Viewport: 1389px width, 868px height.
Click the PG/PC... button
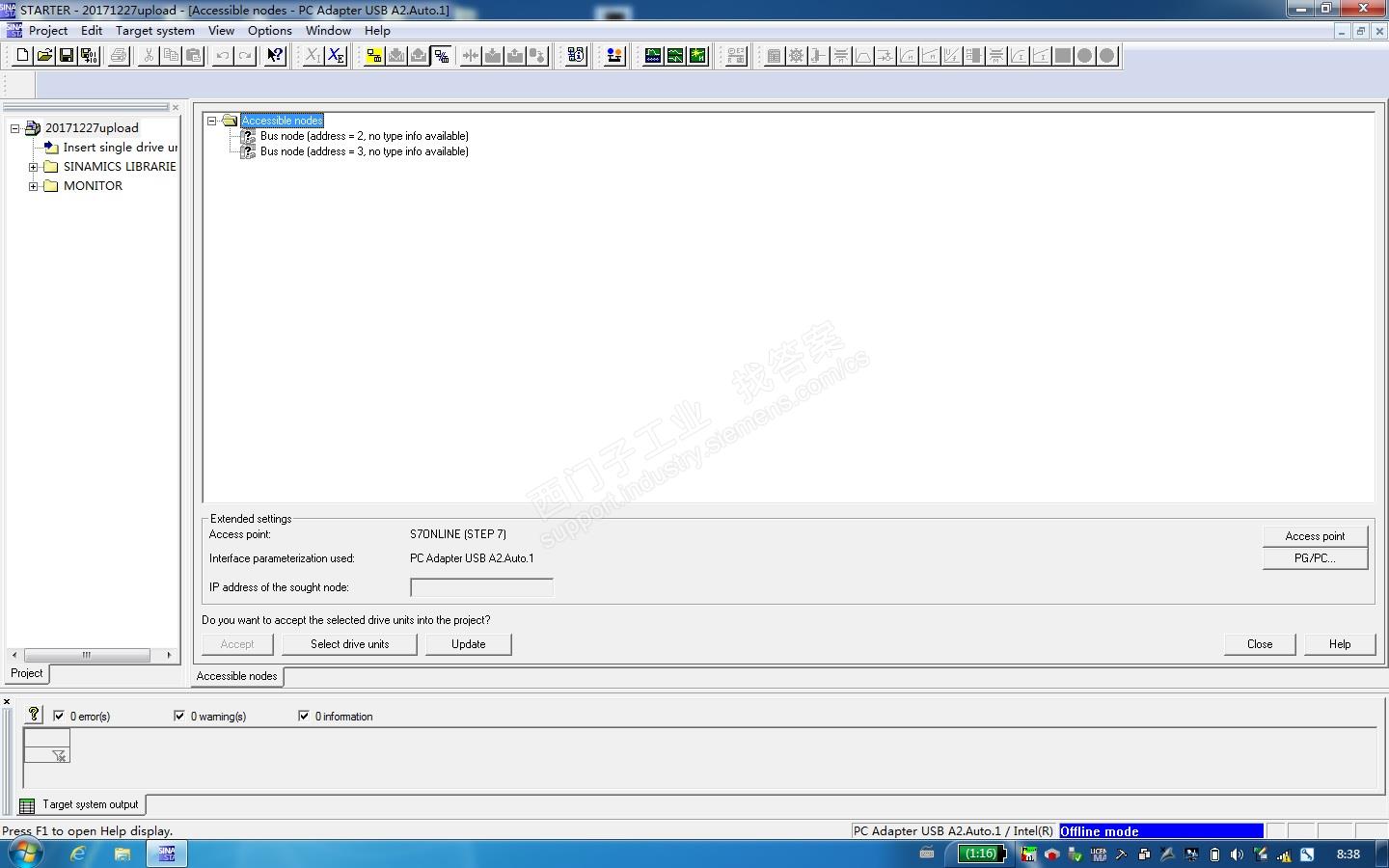point(1315,558)
